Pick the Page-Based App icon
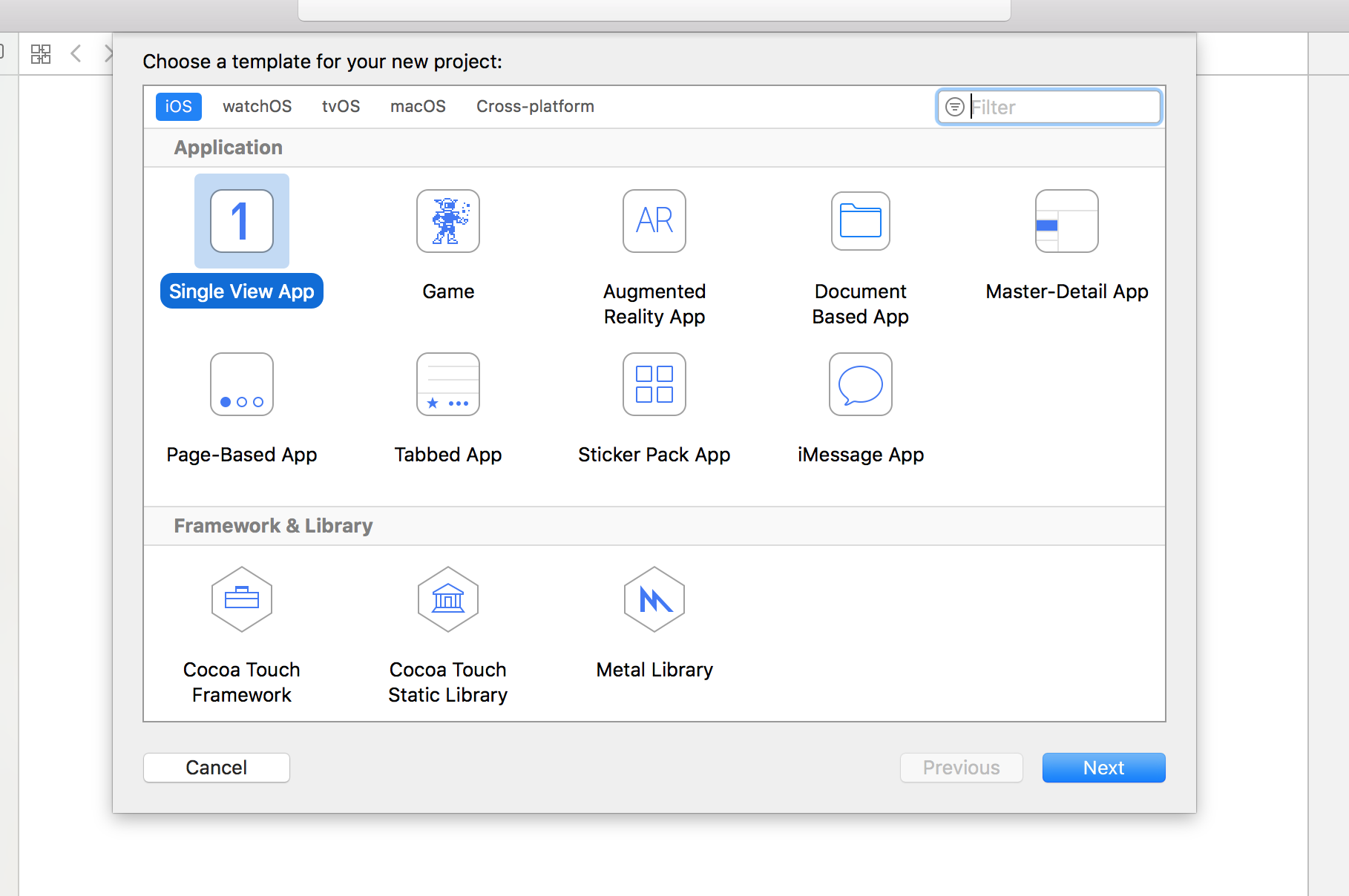The height and width of the screenshot is (896, 1349). point(241,384)
